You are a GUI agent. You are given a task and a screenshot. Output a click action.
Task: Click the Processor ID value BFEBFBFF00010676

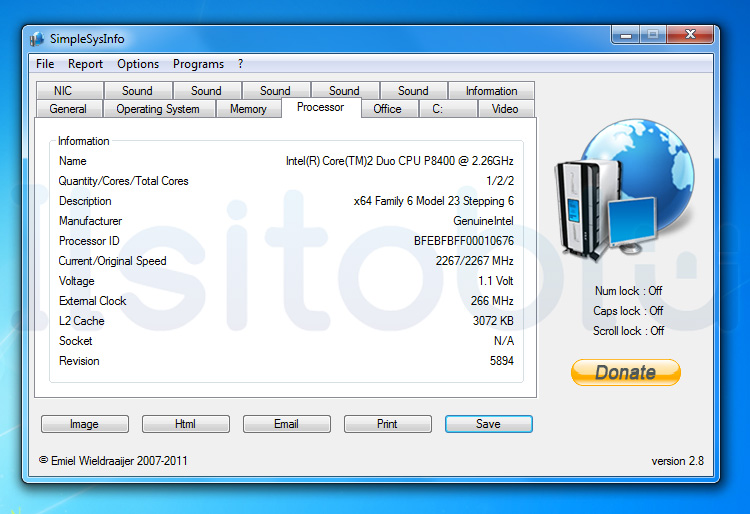click(x=463, y=241)
